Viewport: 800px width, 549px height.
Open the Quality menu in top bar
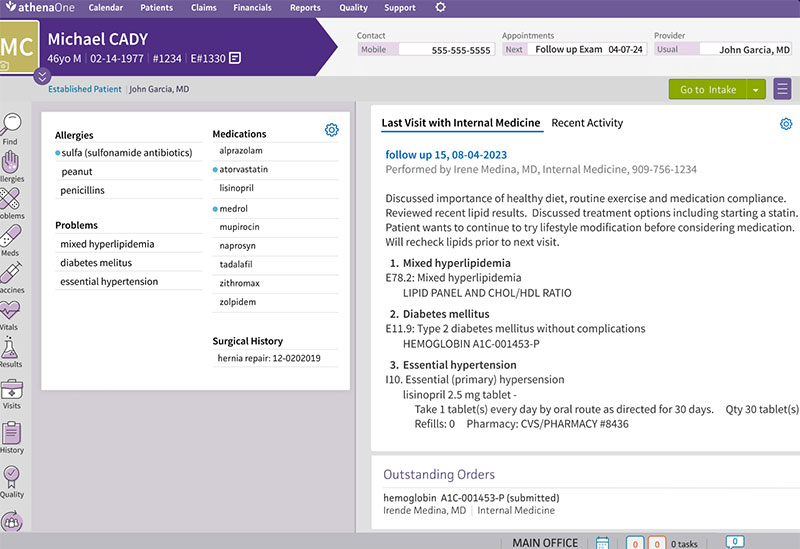point(353,8)
